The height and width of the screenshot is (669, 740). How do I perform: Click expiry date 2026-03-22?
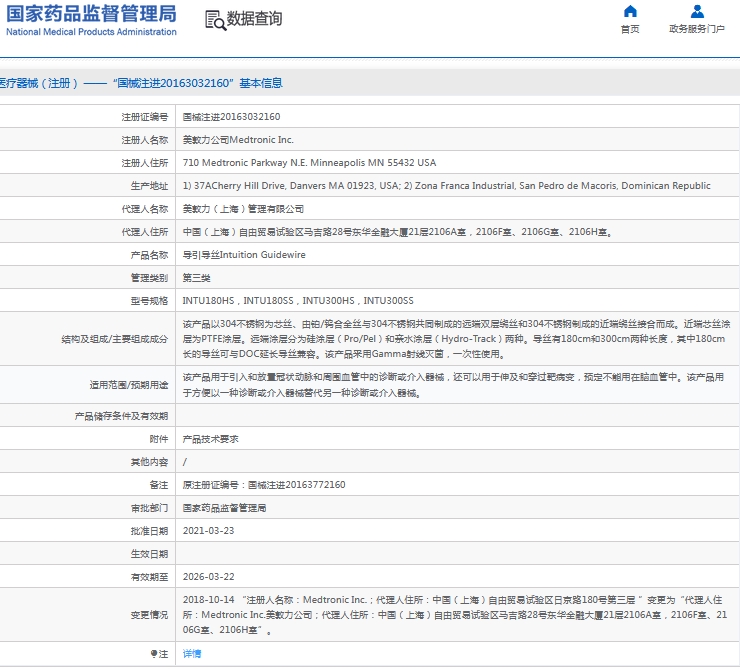coord(208,577)
